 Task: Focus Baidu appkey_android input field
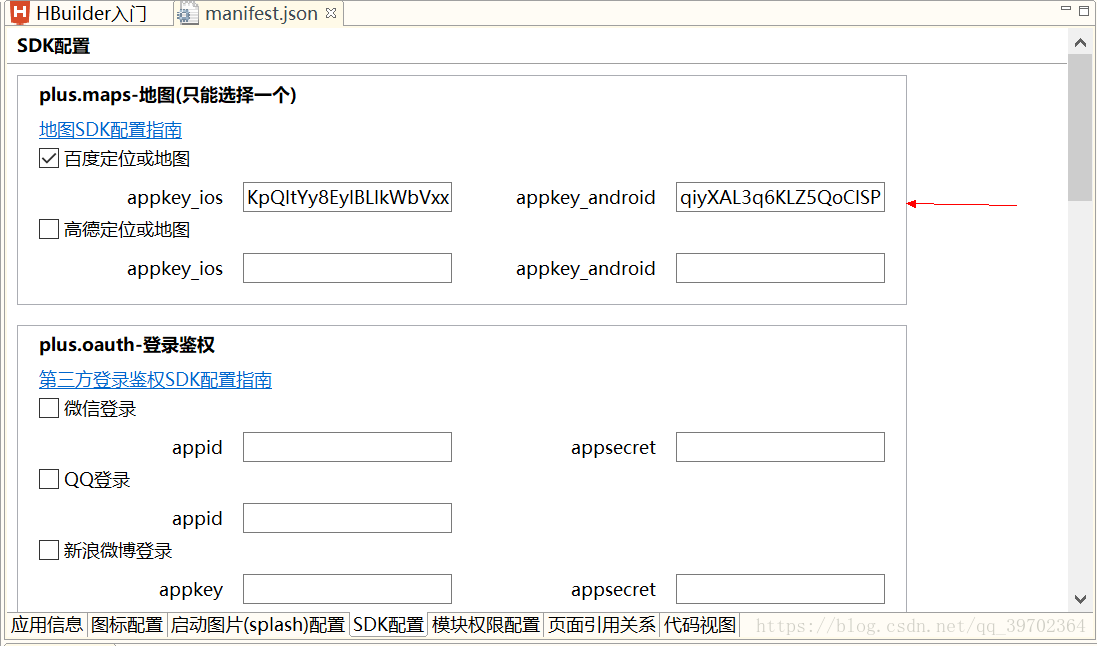[780, 197]
